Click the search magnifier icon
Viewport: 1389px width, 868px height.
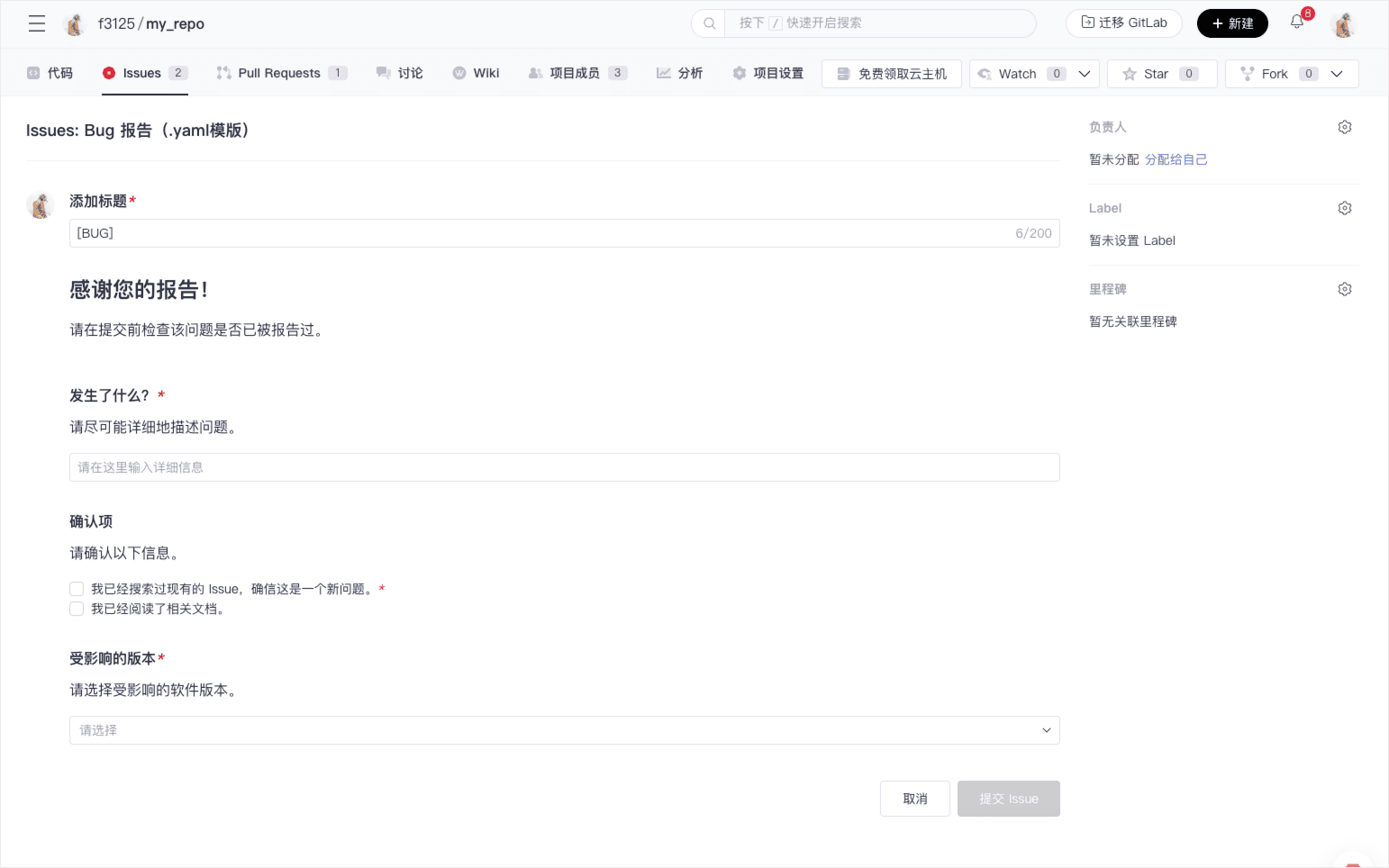click(710, 23)
